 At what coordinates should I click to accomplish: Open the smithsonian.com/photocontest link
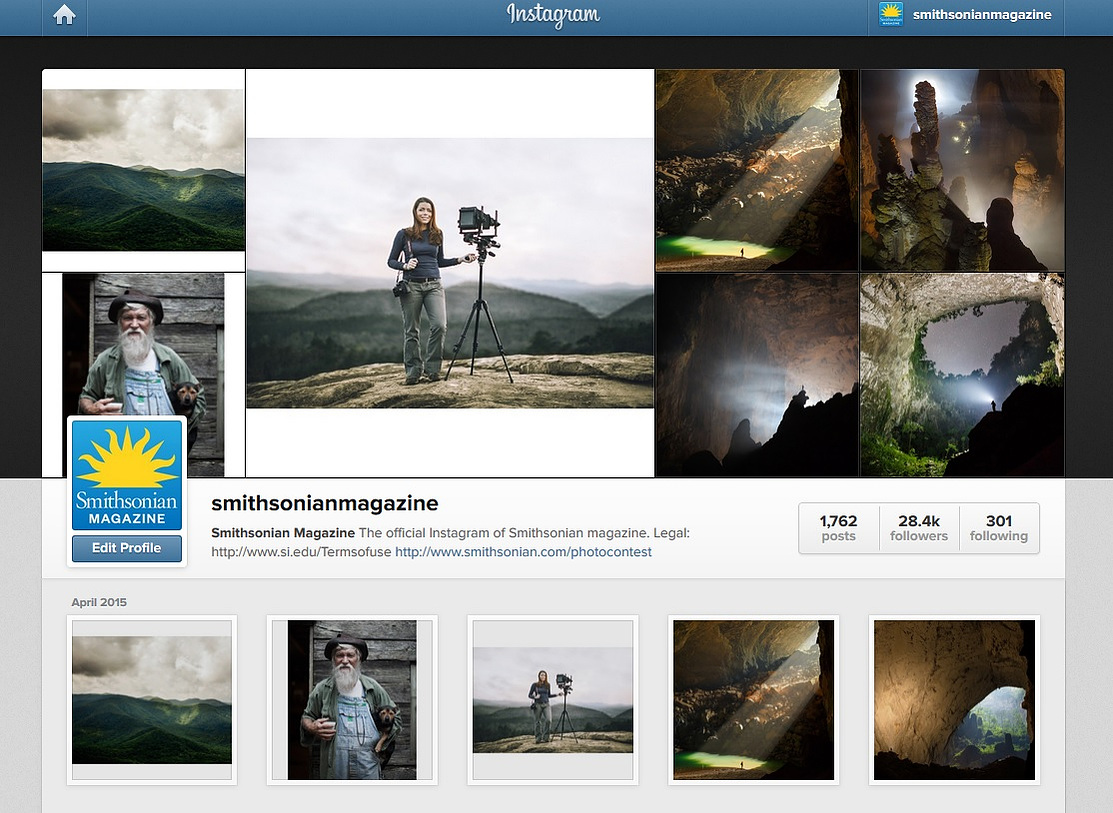(x=523, y=552)
